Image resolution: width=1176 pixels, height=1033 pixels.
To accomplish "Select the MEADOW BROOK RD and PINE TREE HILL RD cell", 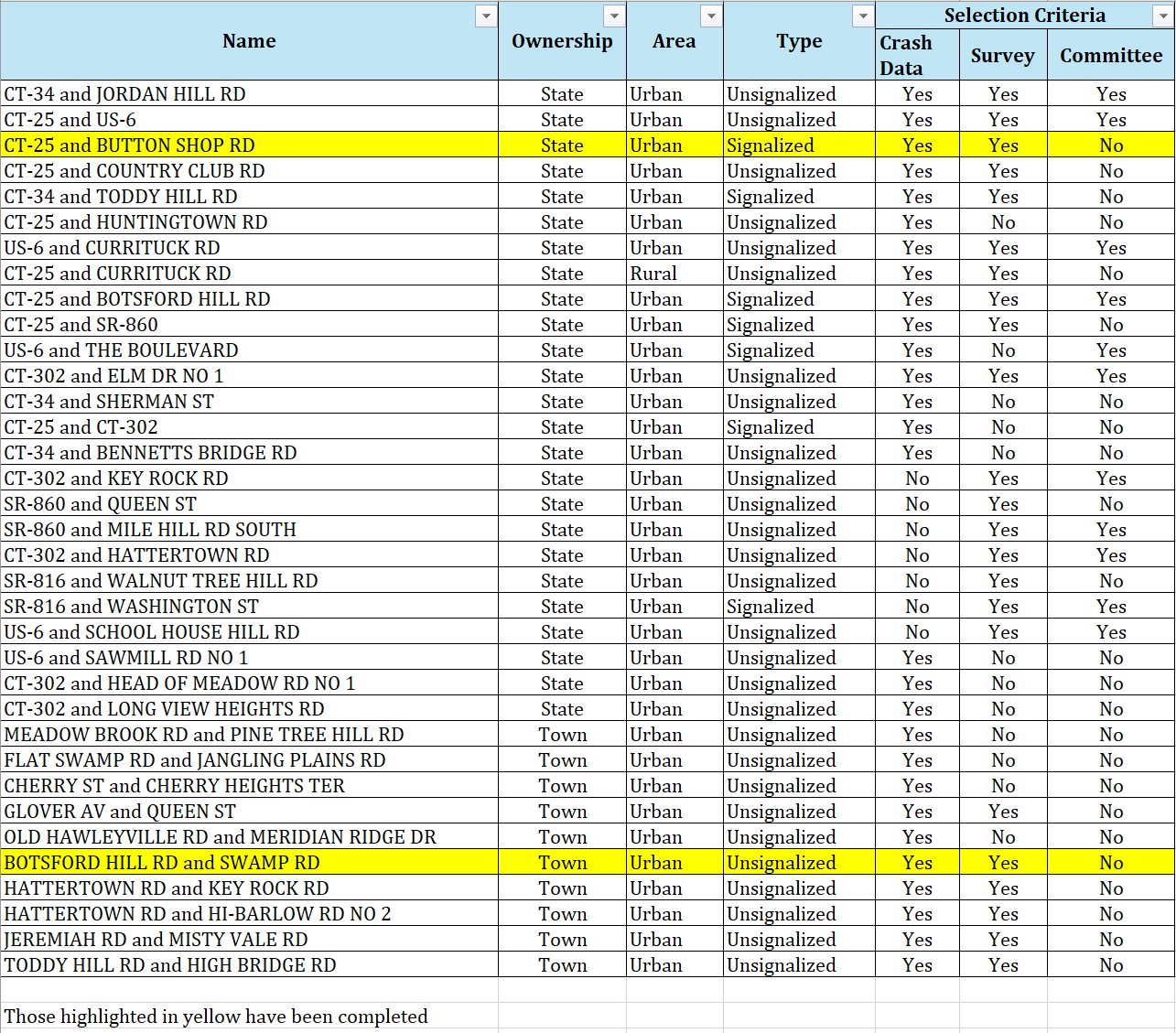I will (249, 735).
